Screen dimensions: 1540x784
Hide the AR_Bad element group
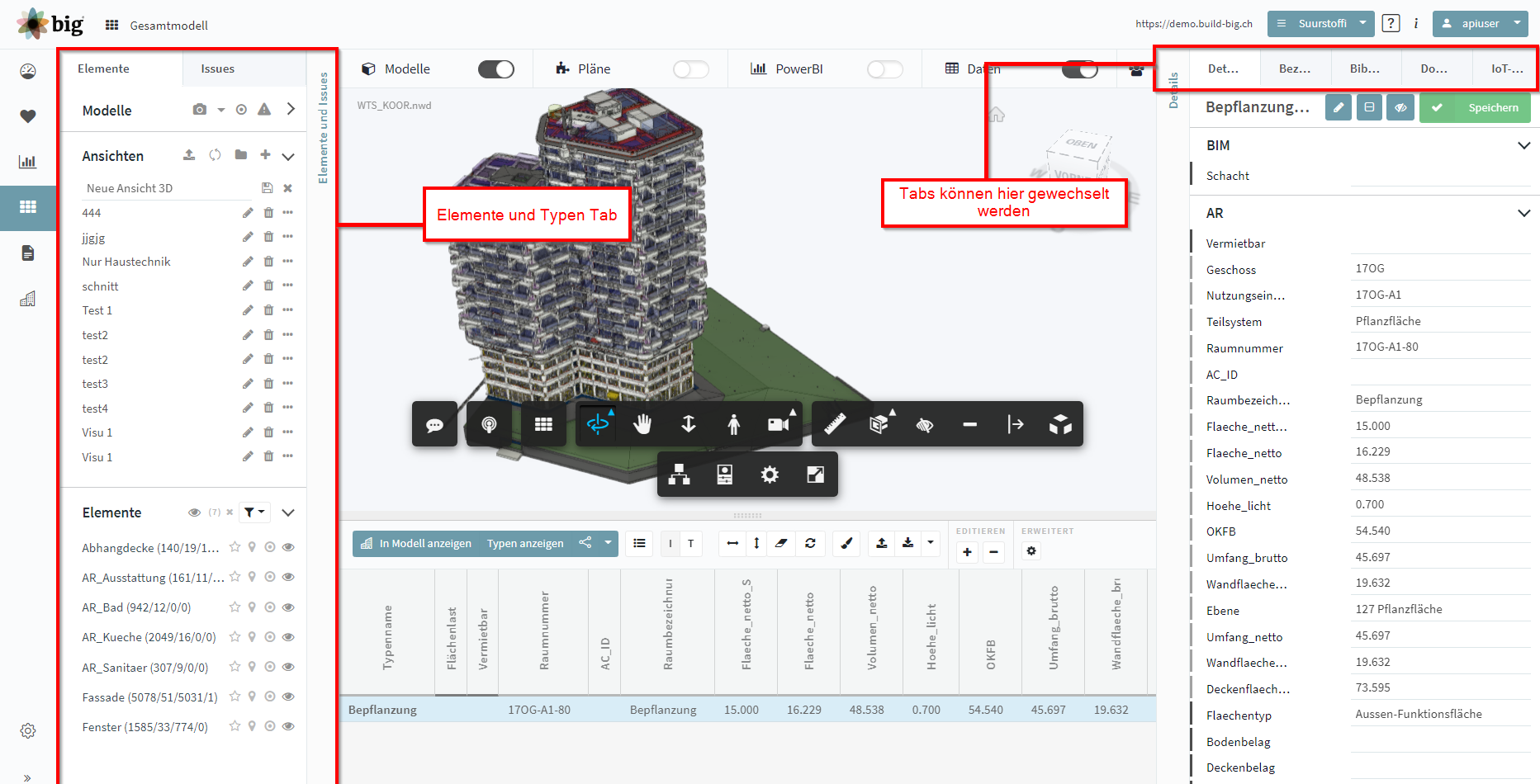click(x=288, y=607)
